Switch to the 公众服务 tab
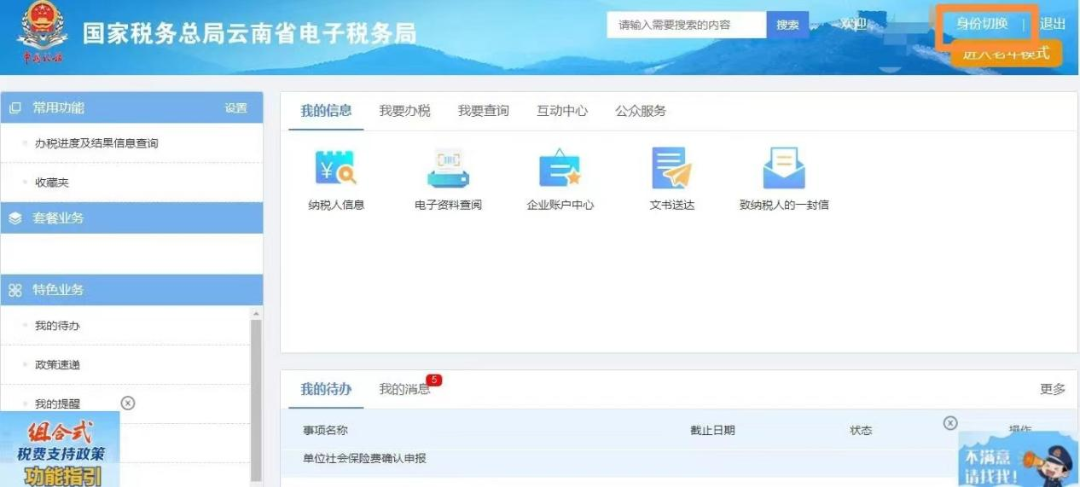This screenshot has height=487, width=1080. (x=641, y=111)
